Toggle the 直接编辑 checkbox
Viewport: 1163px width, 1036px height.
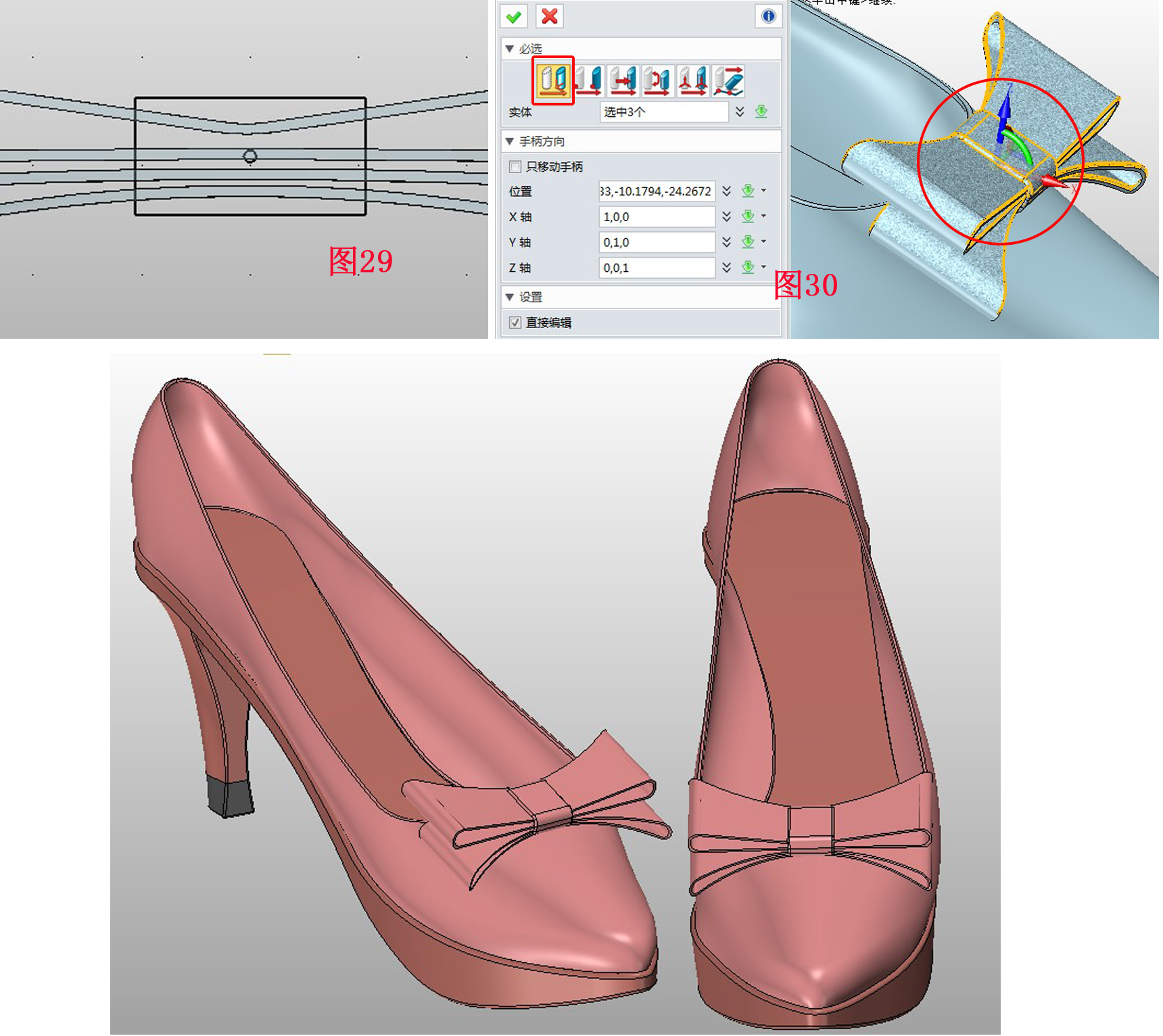pyautogui.click(x=515, y=323)
